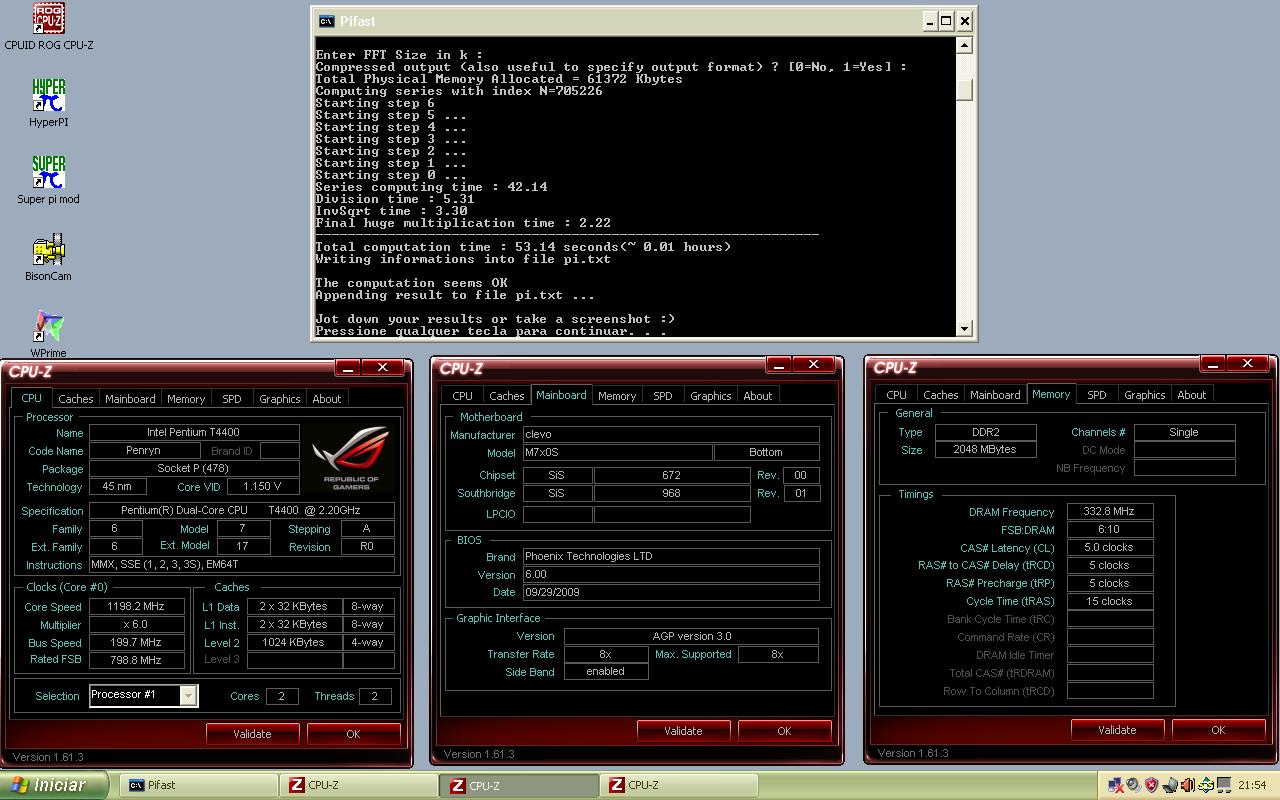This screenshot has width=1280, height=800.
Task: Click the 'Penryn' code name value
Action: (x=144, y=451)
